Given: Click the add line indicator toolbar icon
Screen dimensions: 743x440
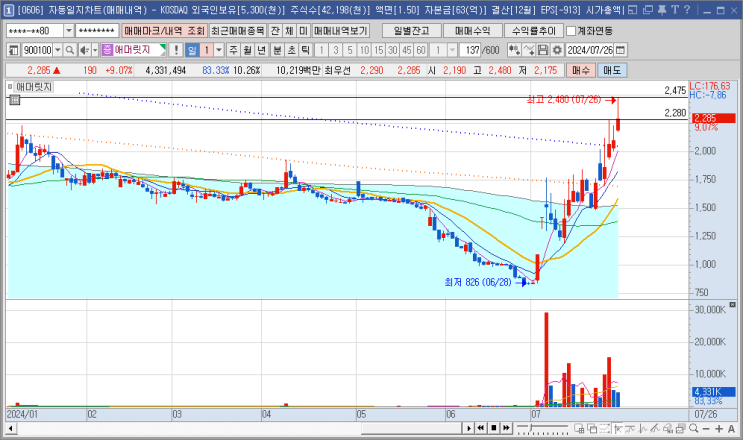Looking at the screenshot, I should 529,50.
